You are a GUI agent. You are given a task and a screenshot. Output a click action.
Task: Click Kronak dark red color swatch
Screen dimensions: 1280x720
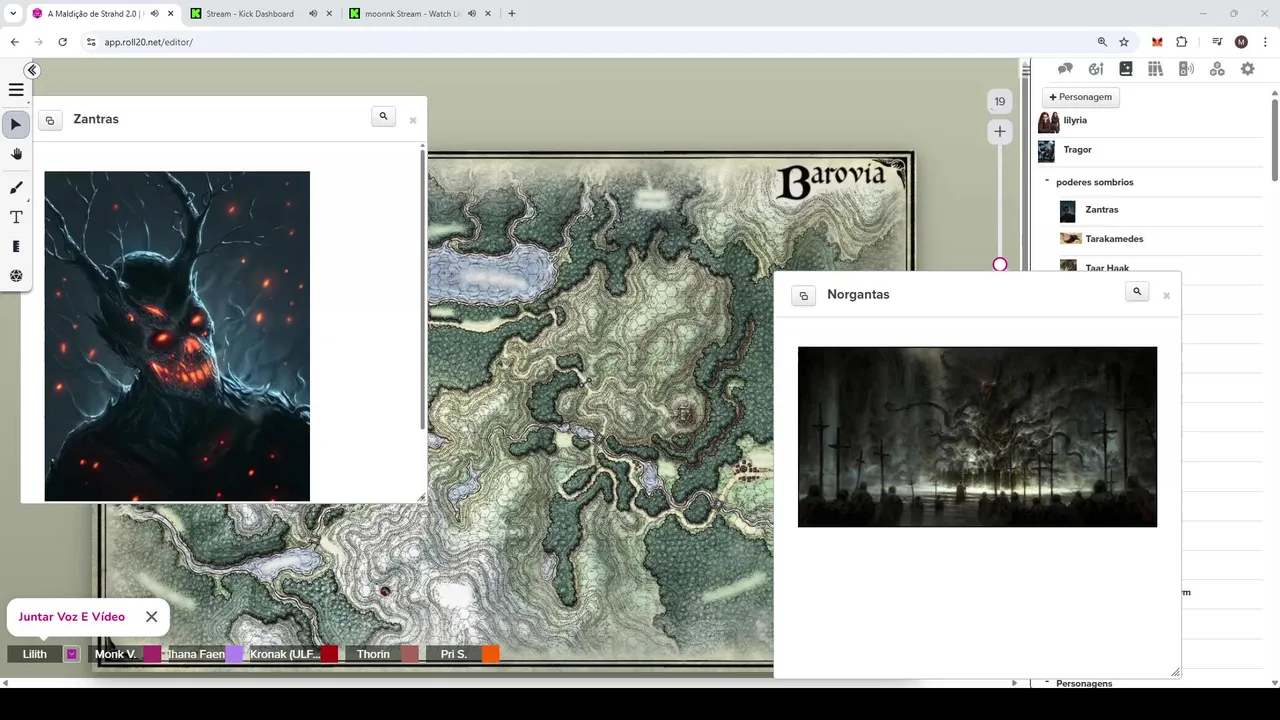pyautogui.click(x=329, y=654)
